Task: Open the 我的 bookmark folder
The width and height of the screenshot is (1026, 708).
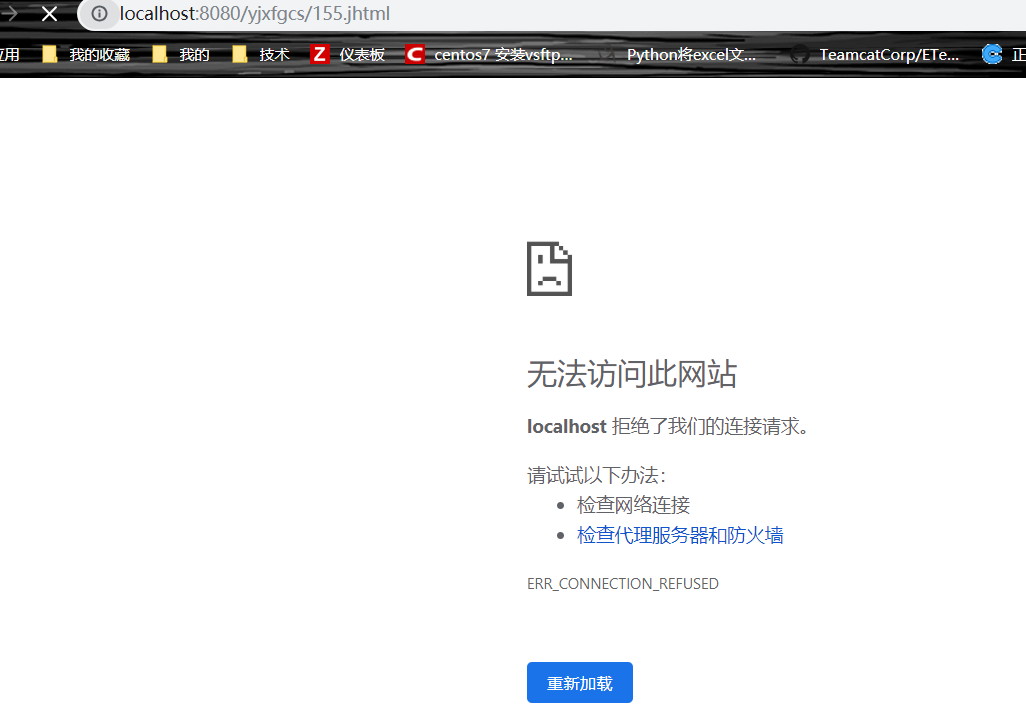Action: pyautogui.click(x=181, y=54)
